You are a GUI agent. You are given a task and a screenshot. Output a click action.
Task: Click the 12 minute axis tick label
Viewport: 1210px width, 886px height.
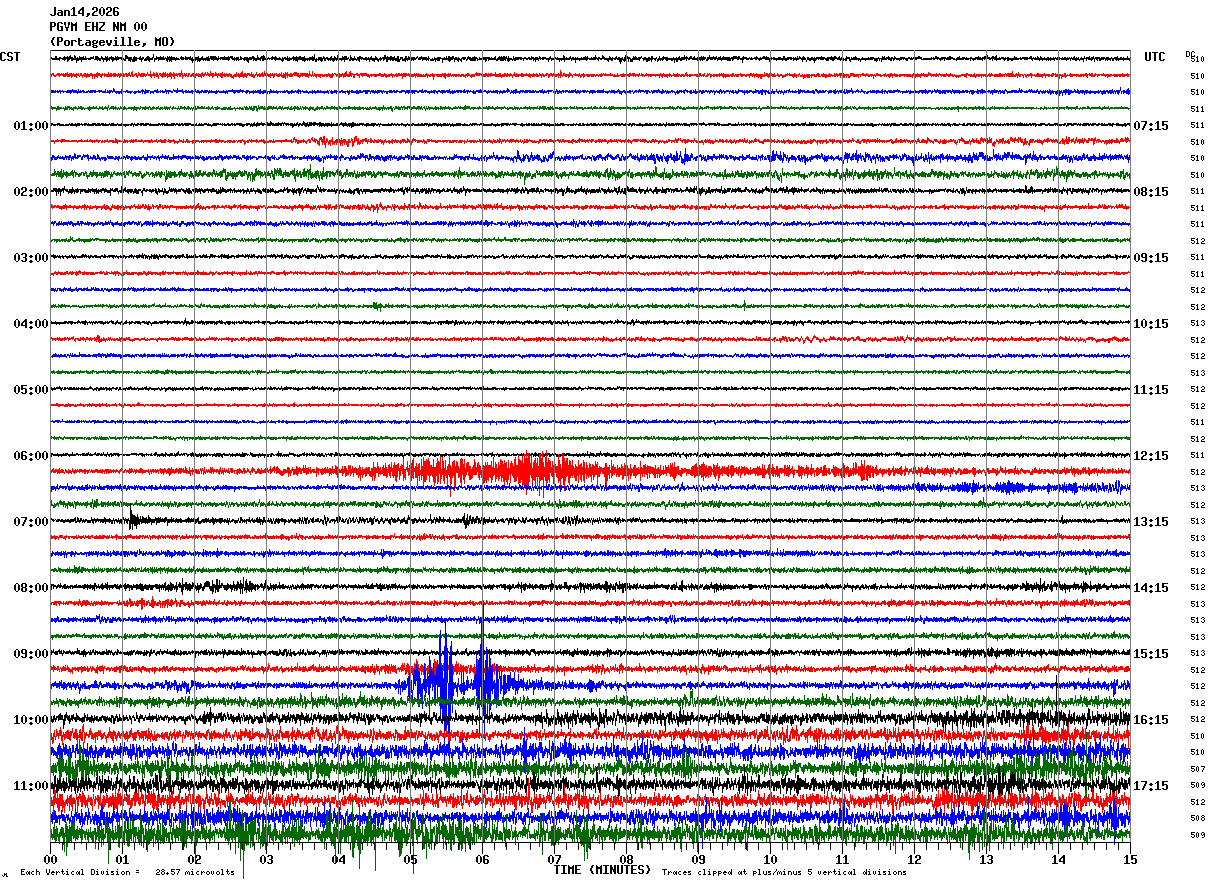[915, 860]
